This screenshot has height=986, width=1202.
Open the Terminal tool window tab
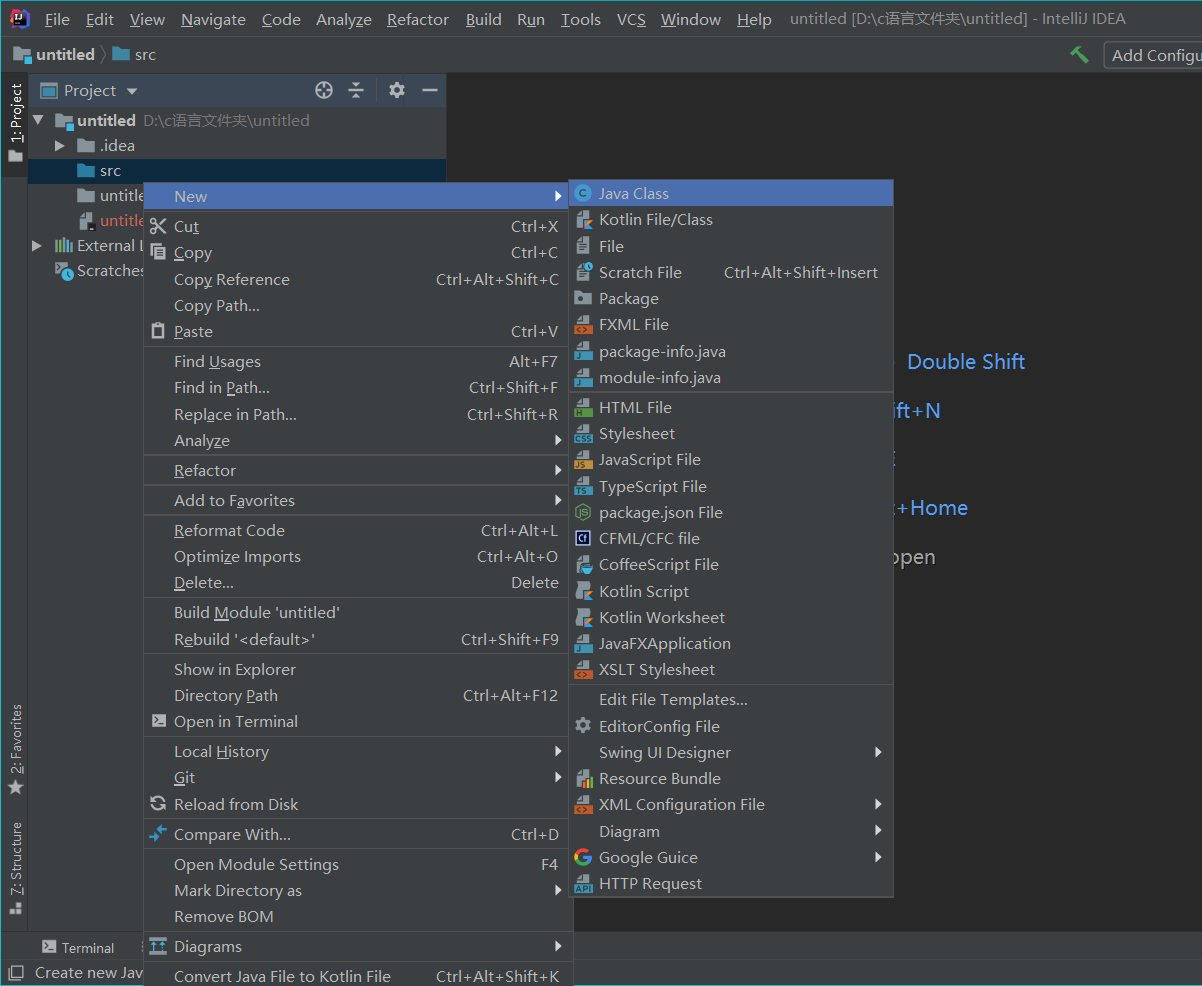pyautogui.click(x=78, y=948)
